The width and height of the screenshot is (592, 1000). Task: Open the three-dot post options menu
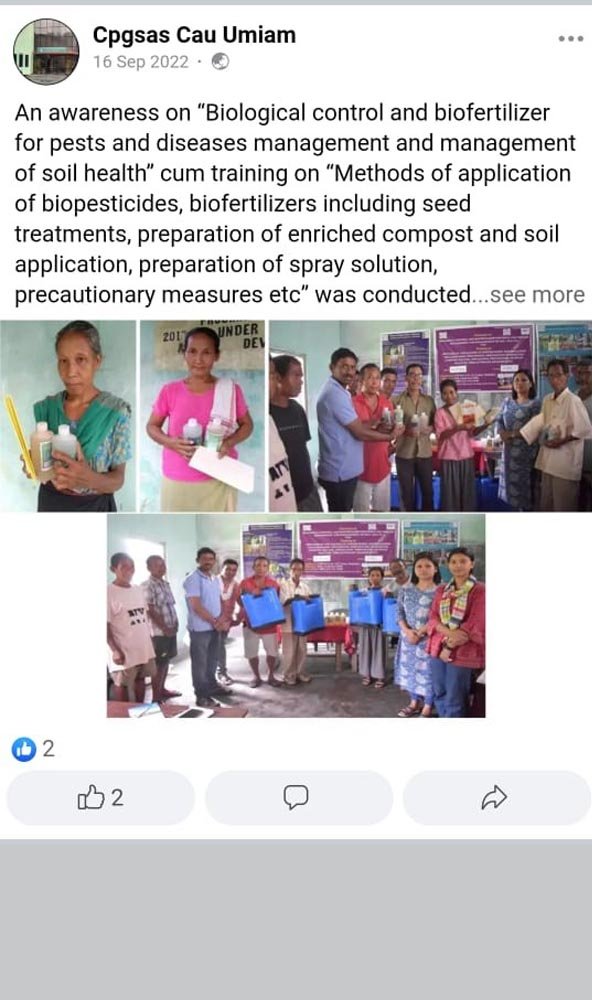click(x=570, y=39)
